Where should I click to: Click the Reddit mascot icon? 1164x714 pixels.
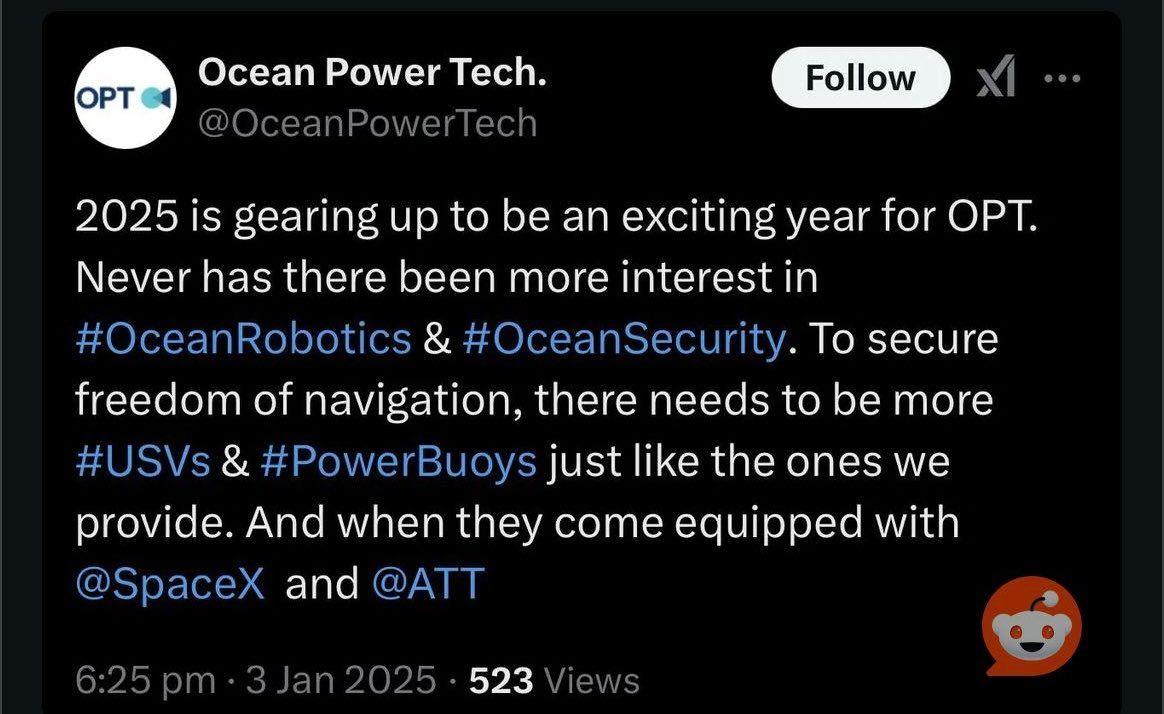pyautogui.click(x=1032, y=627)
